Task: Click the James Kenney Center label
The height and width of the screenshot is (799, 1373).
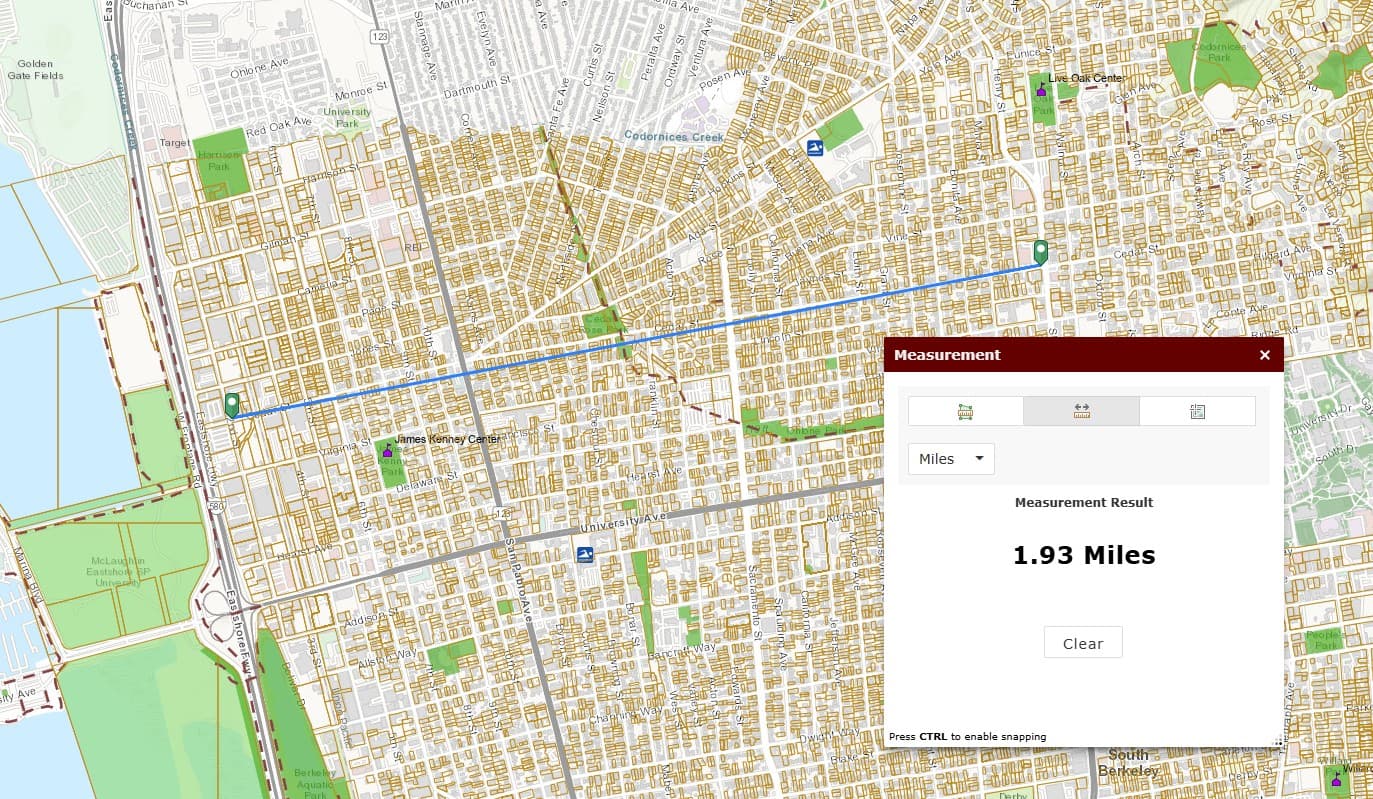Action: click(x=448, y=439)
